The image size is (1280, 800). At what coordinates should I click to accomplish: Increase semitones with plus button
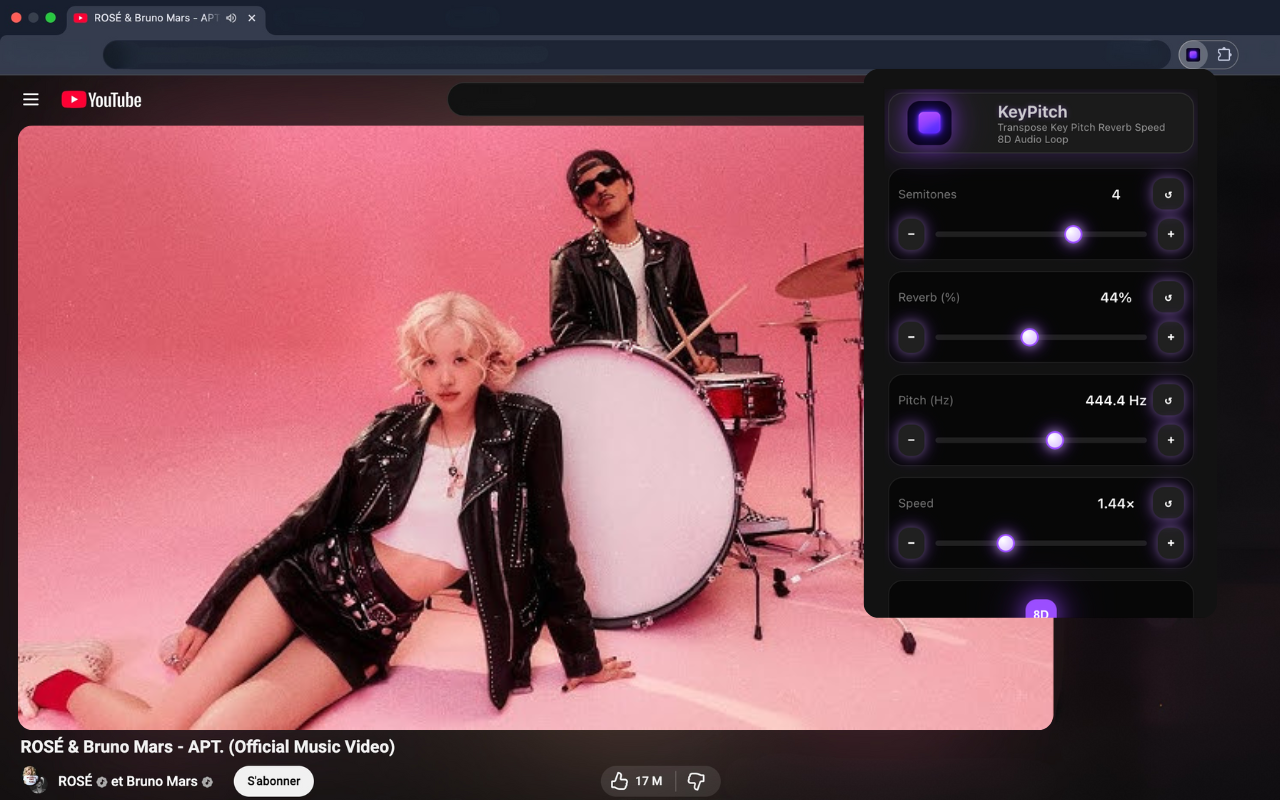coord(1170,235)
